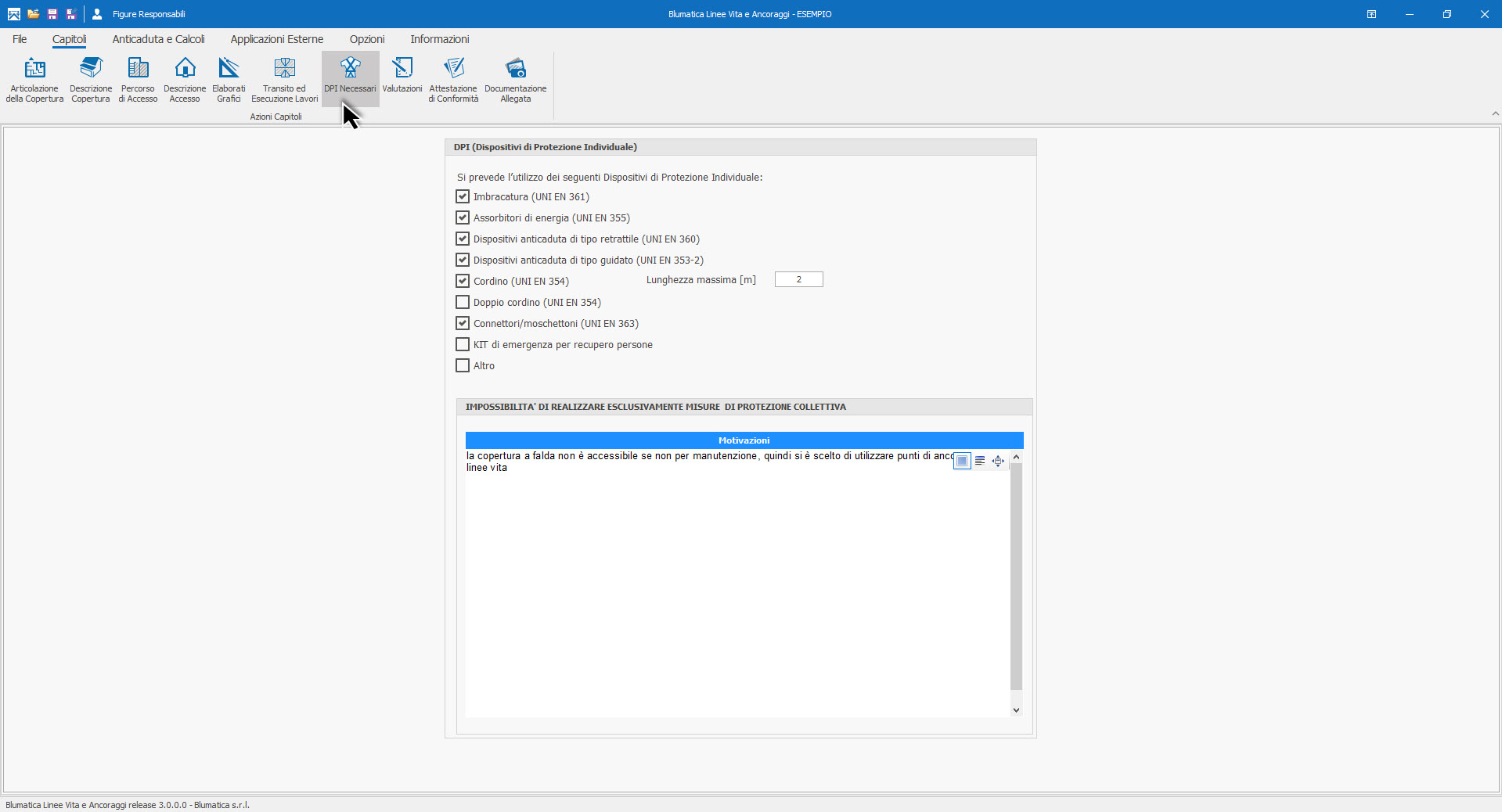Uncheck Imbracatura (UNI EN 361)
Image resolution: width=1502 pixels, height=812 pixels.
point(463,196)
